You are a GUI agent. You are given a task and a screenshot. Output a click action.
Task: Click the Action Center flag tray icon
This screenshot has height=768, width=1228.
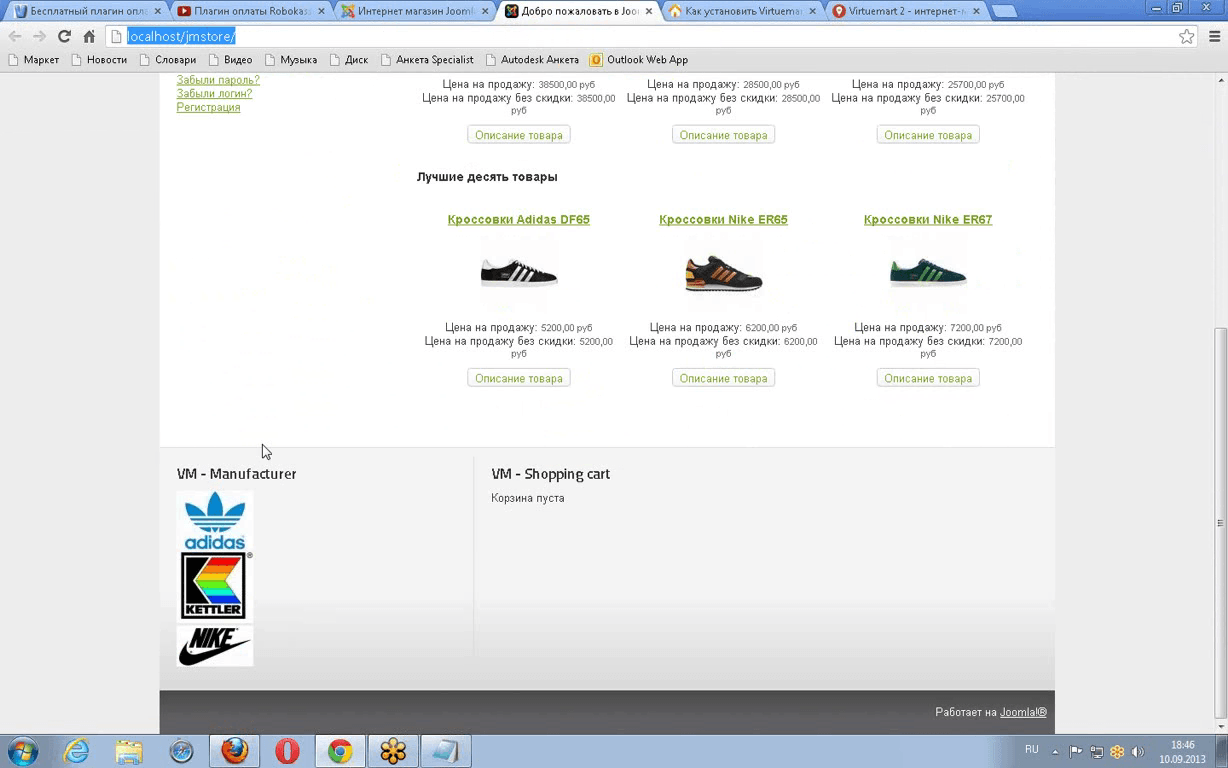click(x=1076, y=752)
